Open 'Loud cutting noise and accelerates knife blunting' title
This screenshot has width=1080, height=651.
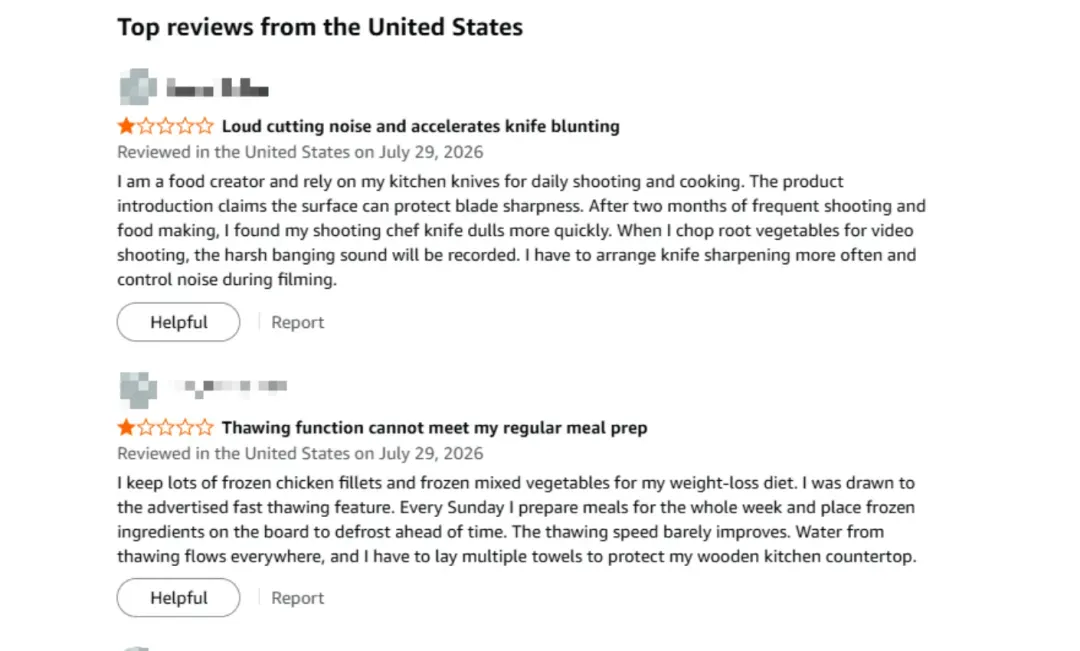point(420,126)
